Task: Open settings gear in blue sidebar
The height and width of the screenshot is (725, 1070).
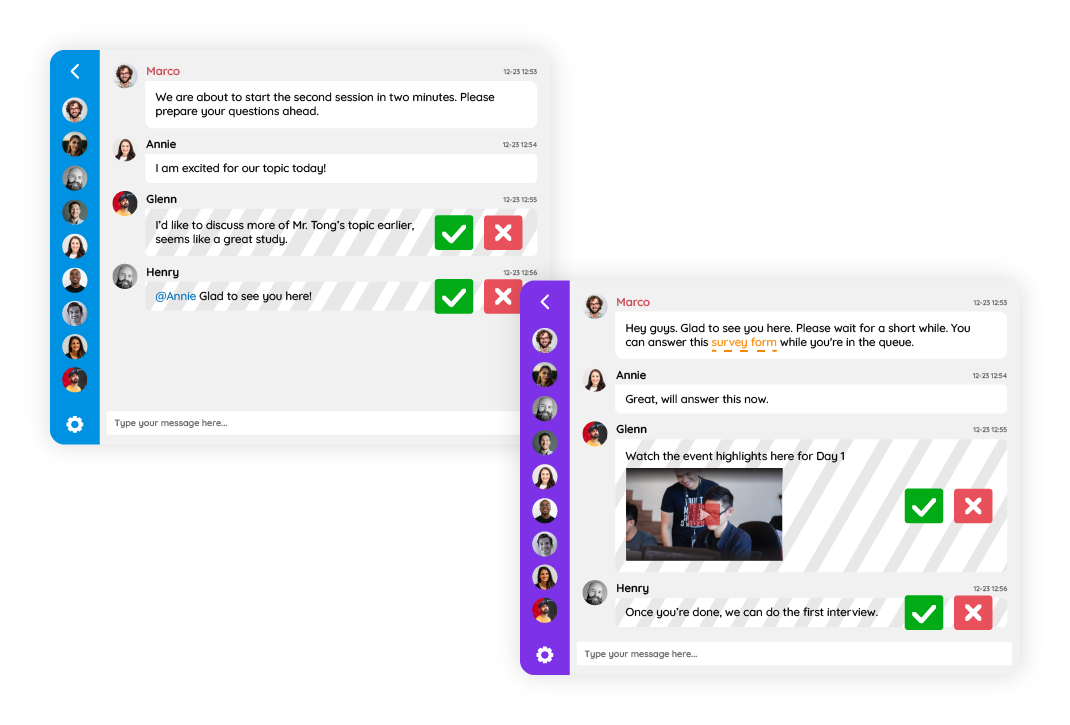Action: tap(74, 425)
